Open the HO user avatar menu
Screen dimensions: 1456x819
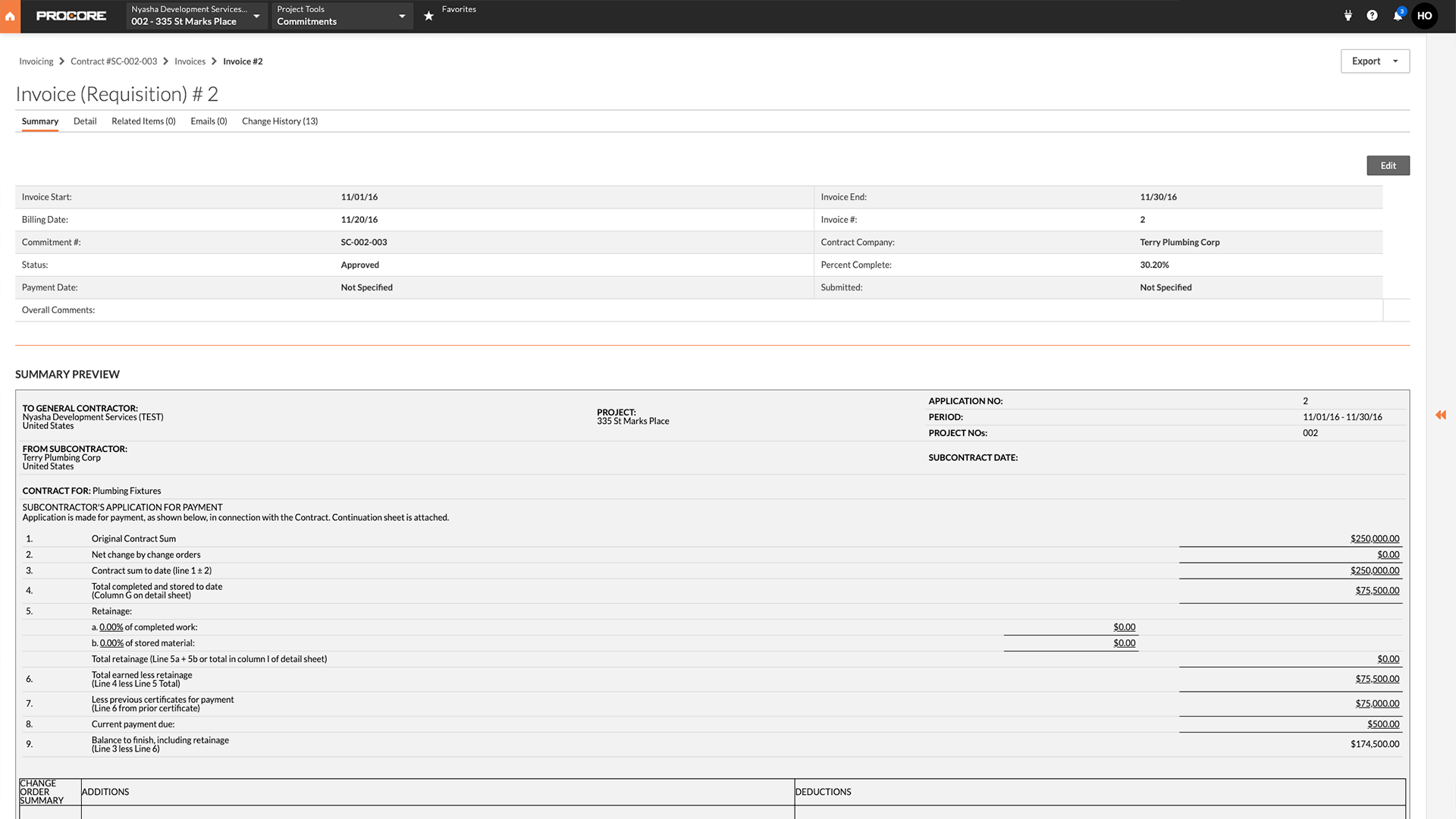coord(1425,15)
